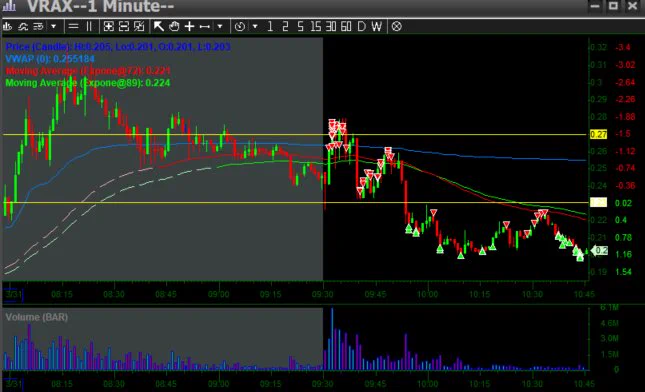Image resolution: width=645 pixels, height=392 pixels.
Task: Open dropdown beside the clock icon
Action: (255, 27)
